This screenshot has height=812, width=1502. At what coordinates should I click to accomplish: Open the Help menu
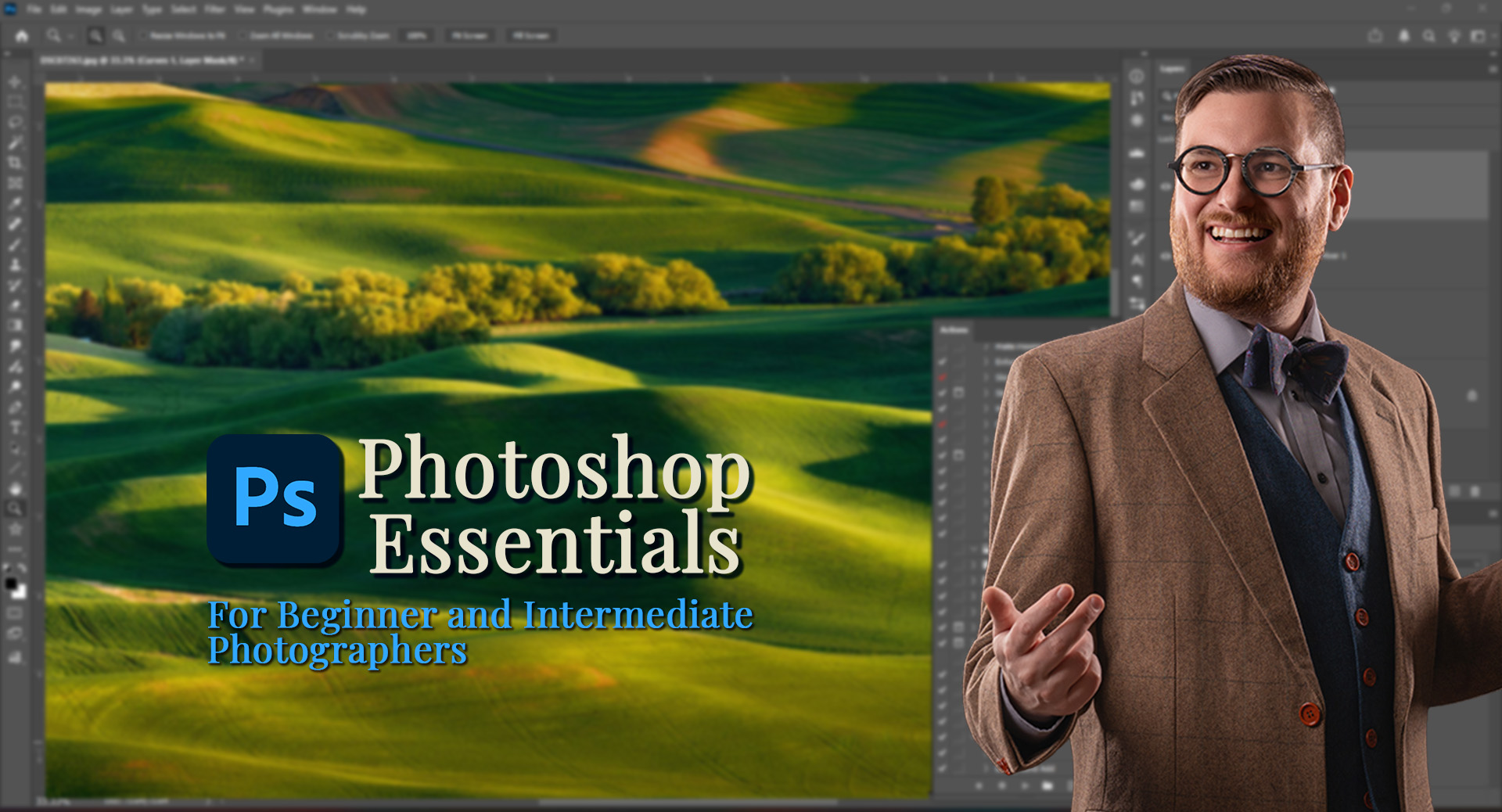click(356, 9)
